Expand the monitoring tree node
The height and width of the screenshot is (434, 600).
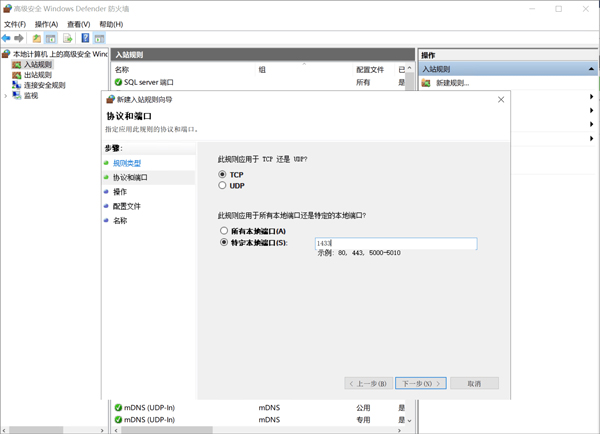[6, 96]
